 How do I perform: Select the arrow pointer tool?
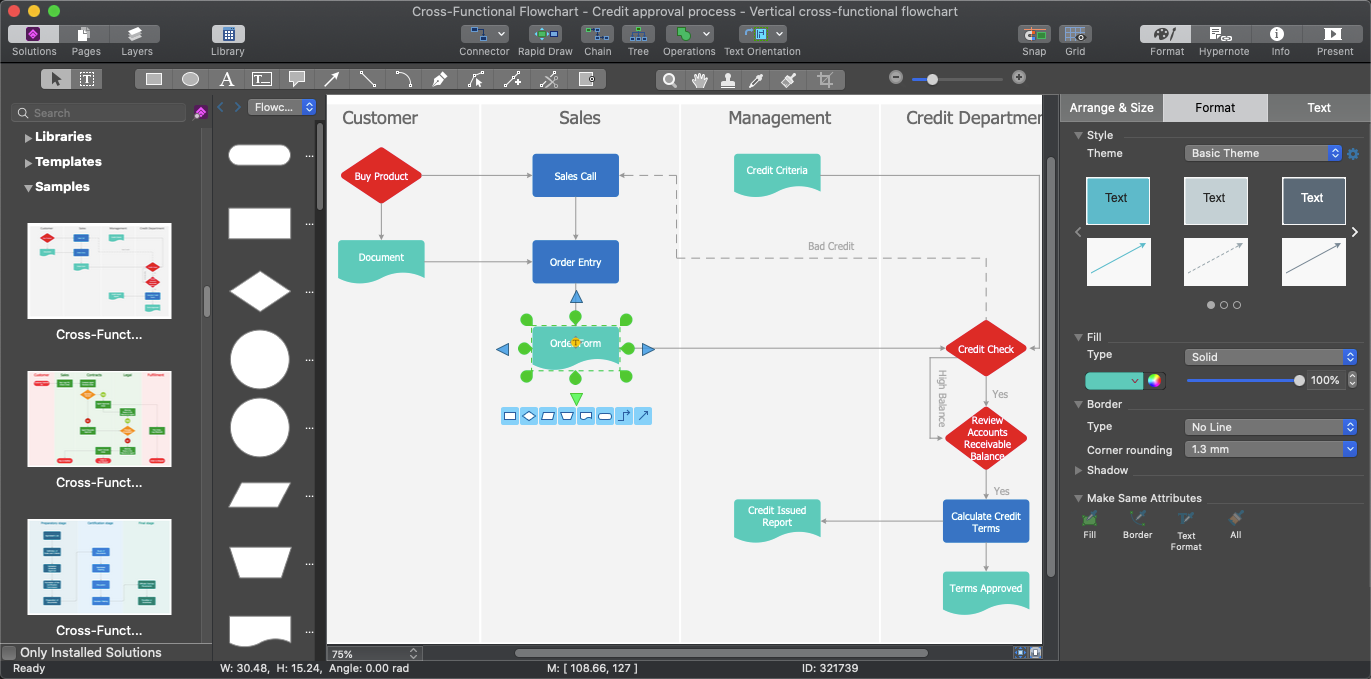click(x=56, y=79)
